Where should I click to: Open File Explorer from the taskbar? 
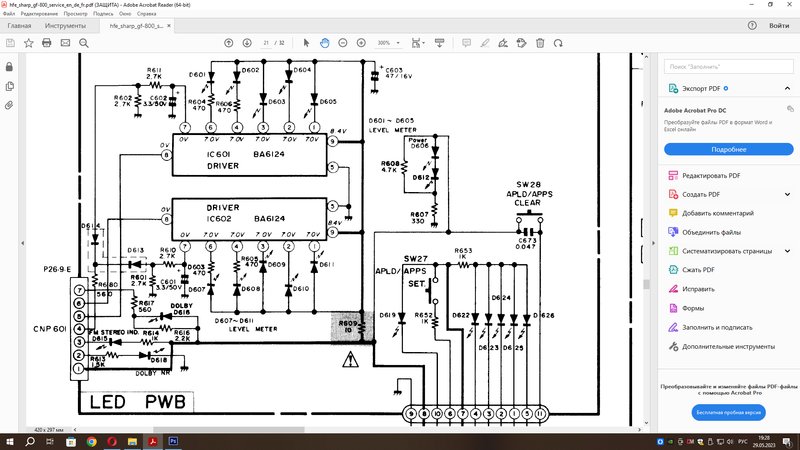tap(132, 441)
